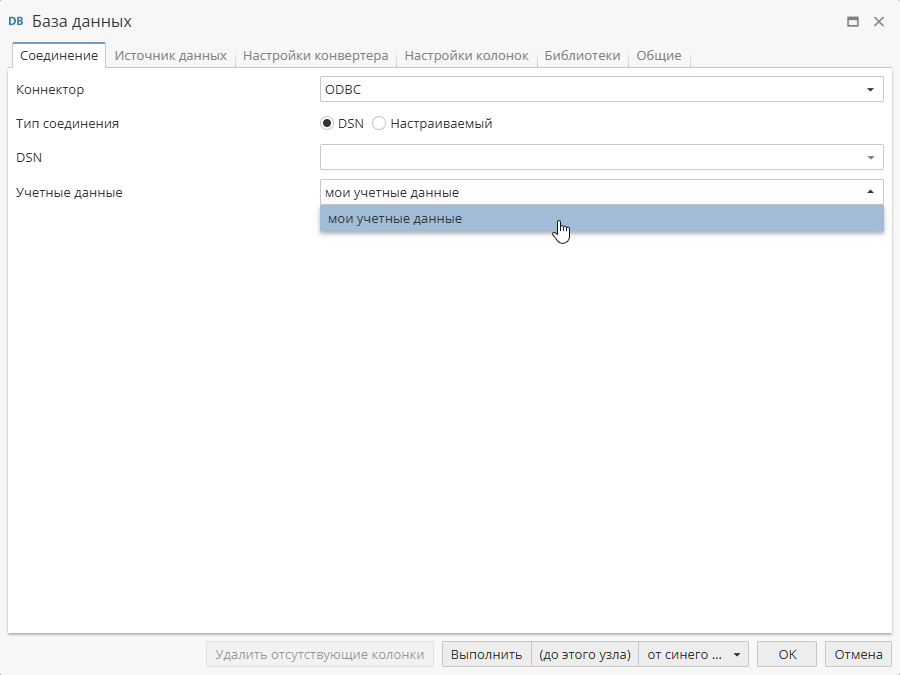Click Удалить отсутствующие колонки
The image size is (900, 675).
click(319, 654)
